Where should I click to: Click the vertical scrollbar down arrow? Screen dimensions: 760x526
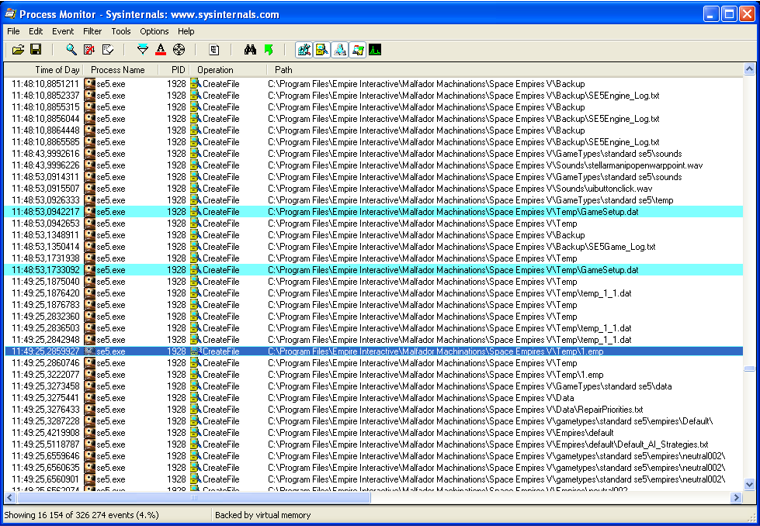pos(749,484)
